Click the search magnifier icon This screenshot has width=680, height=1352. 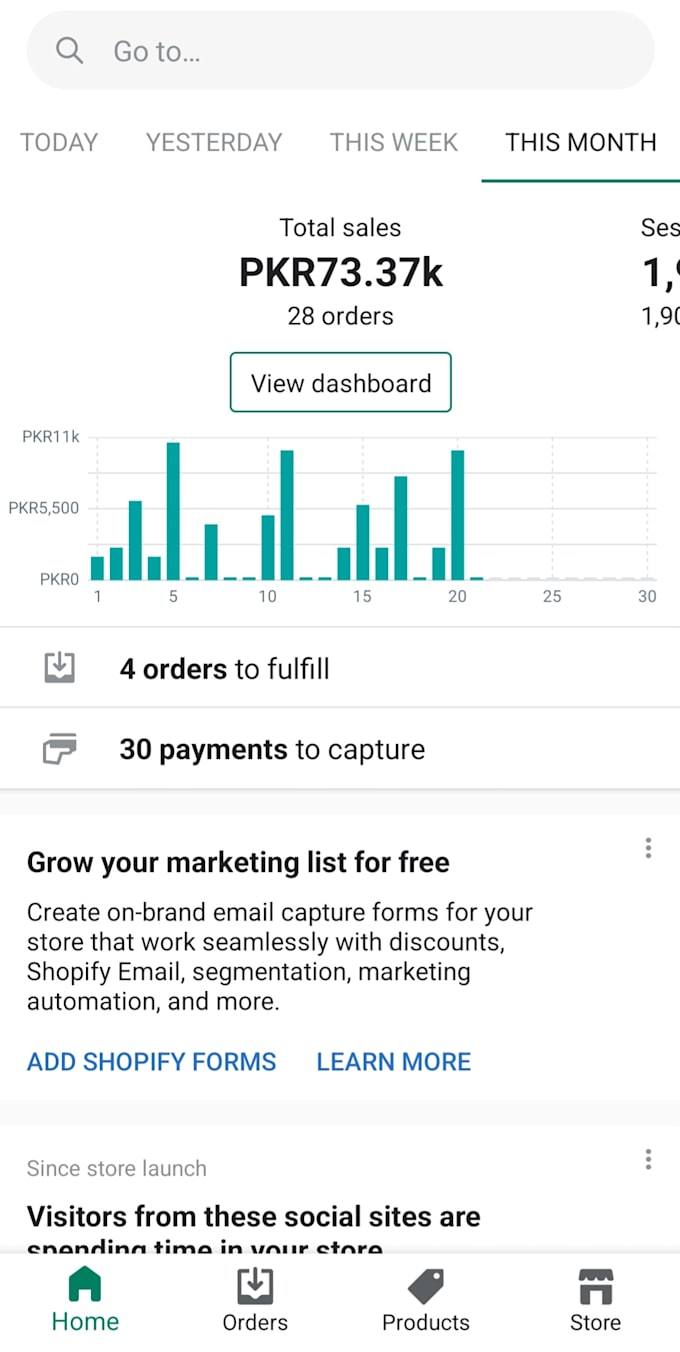click(68, 50)
